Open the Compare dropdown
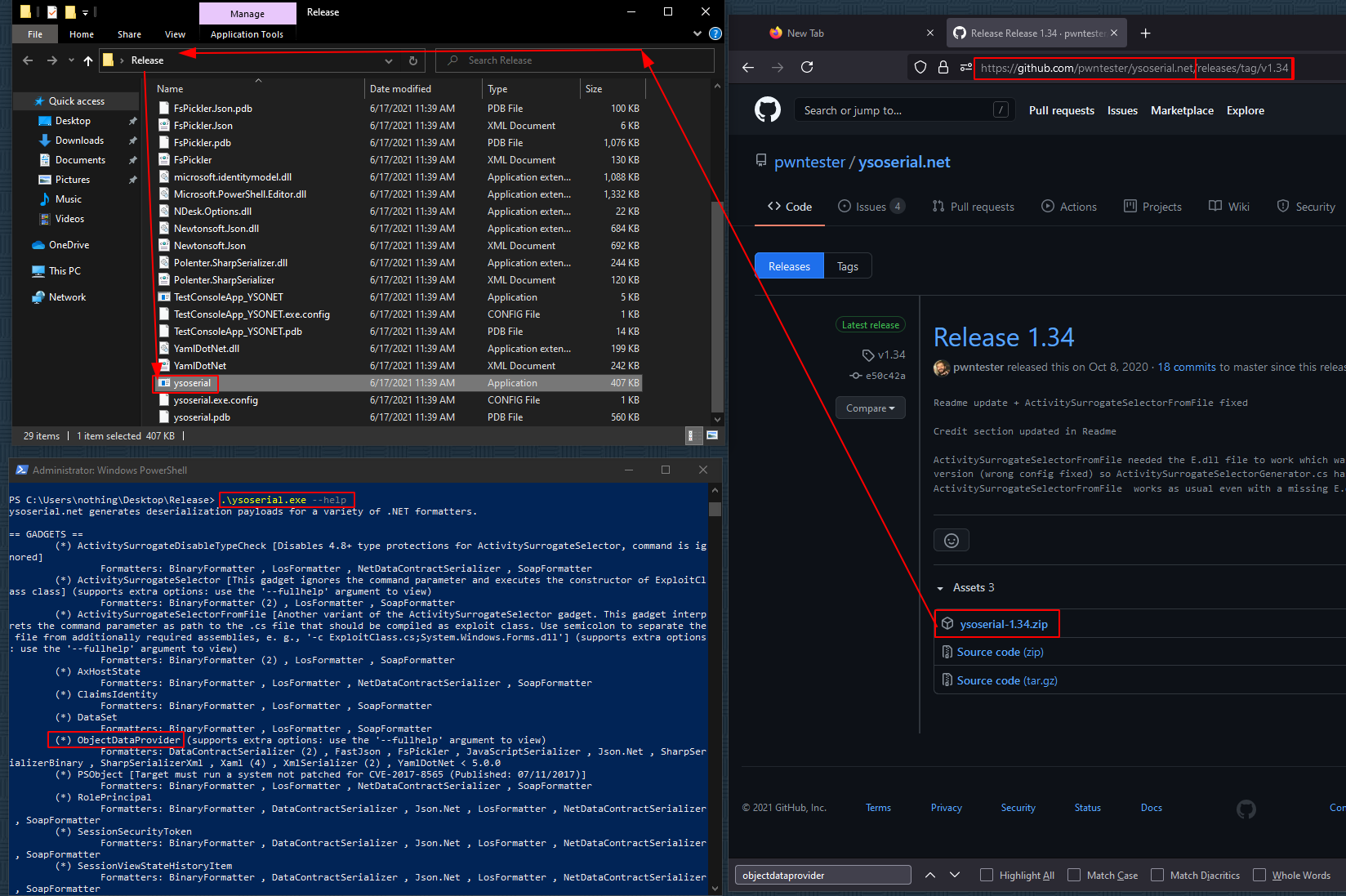 click(x=870, y=408)
